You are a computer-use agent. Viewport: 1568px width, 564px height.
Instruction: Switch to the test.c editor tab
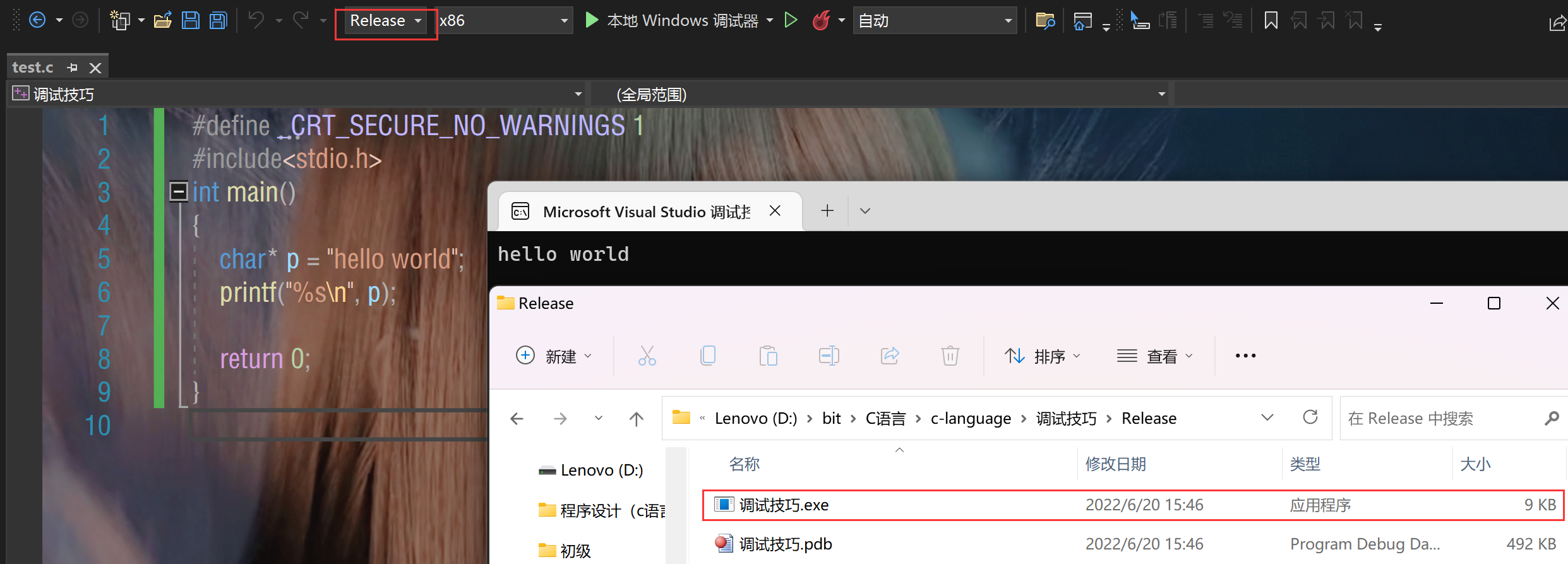click(x=33, y=68)
